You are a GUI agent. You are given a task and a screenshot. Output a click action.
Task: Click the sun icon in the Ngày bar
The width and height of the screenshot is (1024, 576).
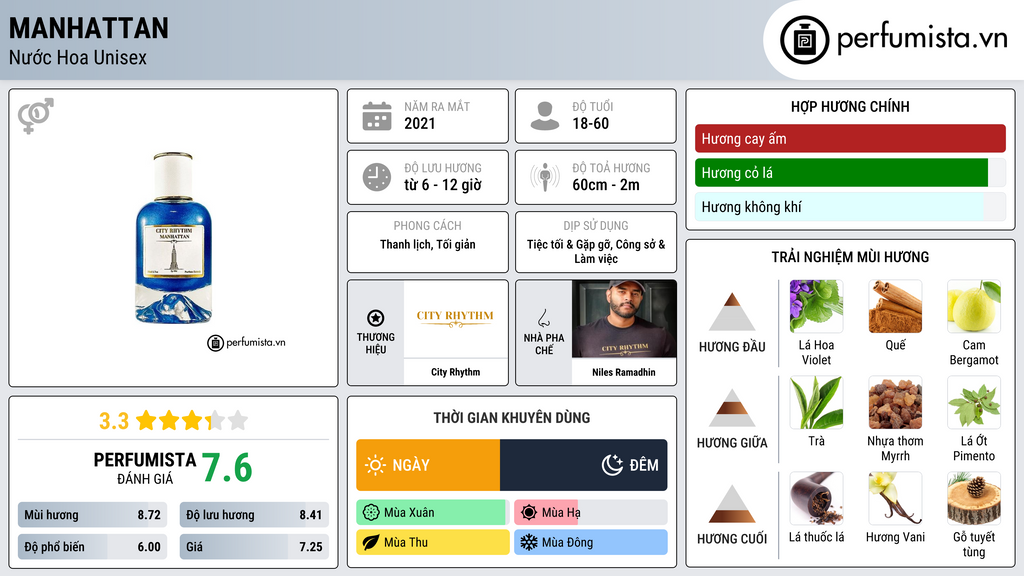coord(375,465)
